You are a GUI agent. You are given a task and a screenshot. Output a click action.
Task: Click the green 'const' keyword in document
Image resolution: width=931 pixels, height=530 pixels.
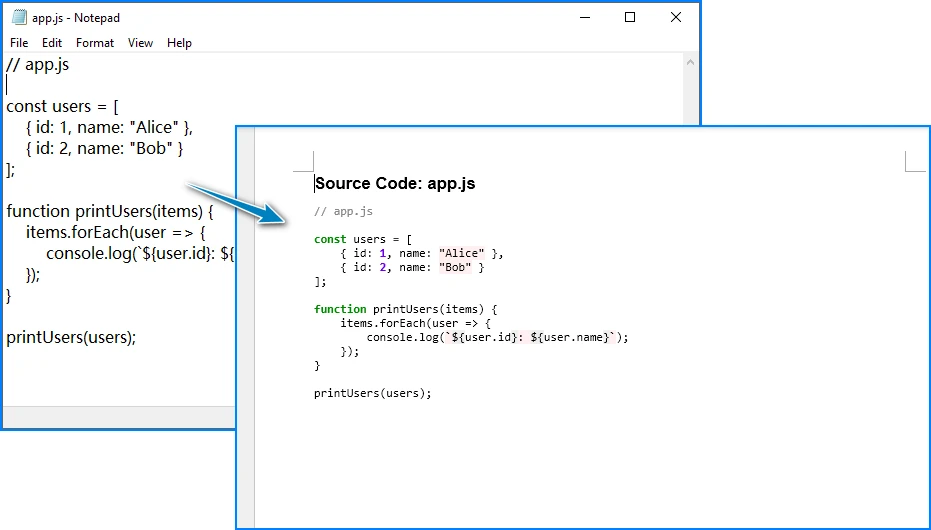point(330,239)
